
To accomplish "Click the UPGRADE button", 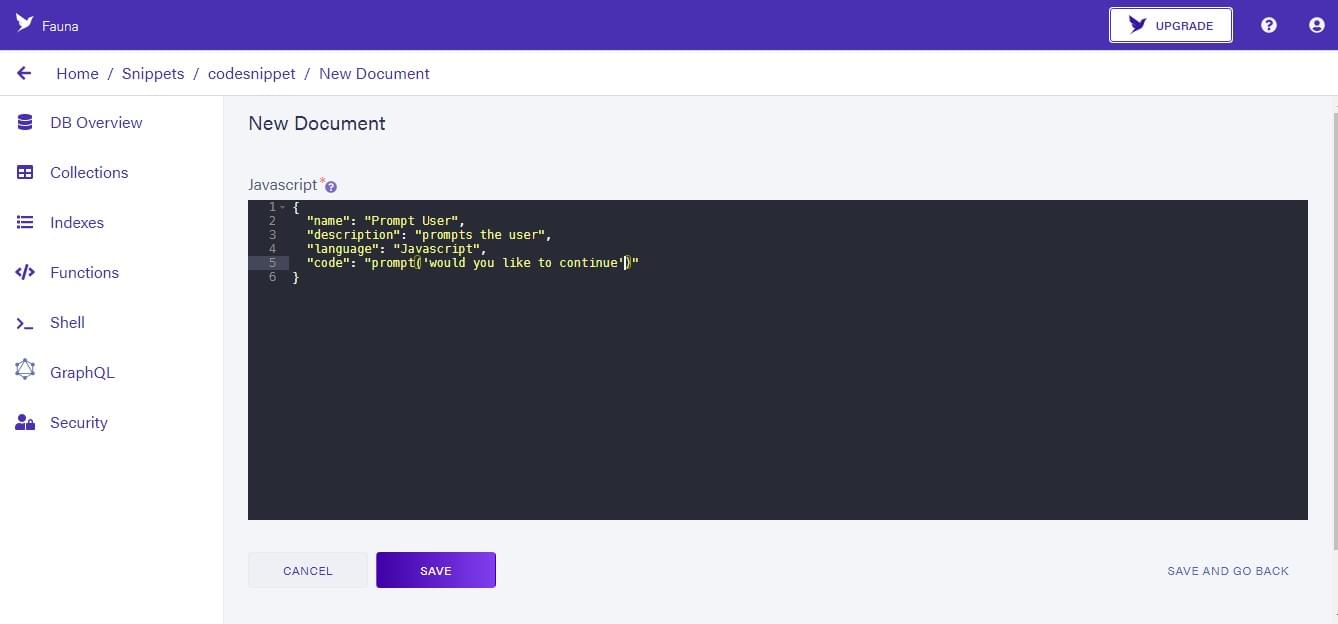I will pos(1171,25).
